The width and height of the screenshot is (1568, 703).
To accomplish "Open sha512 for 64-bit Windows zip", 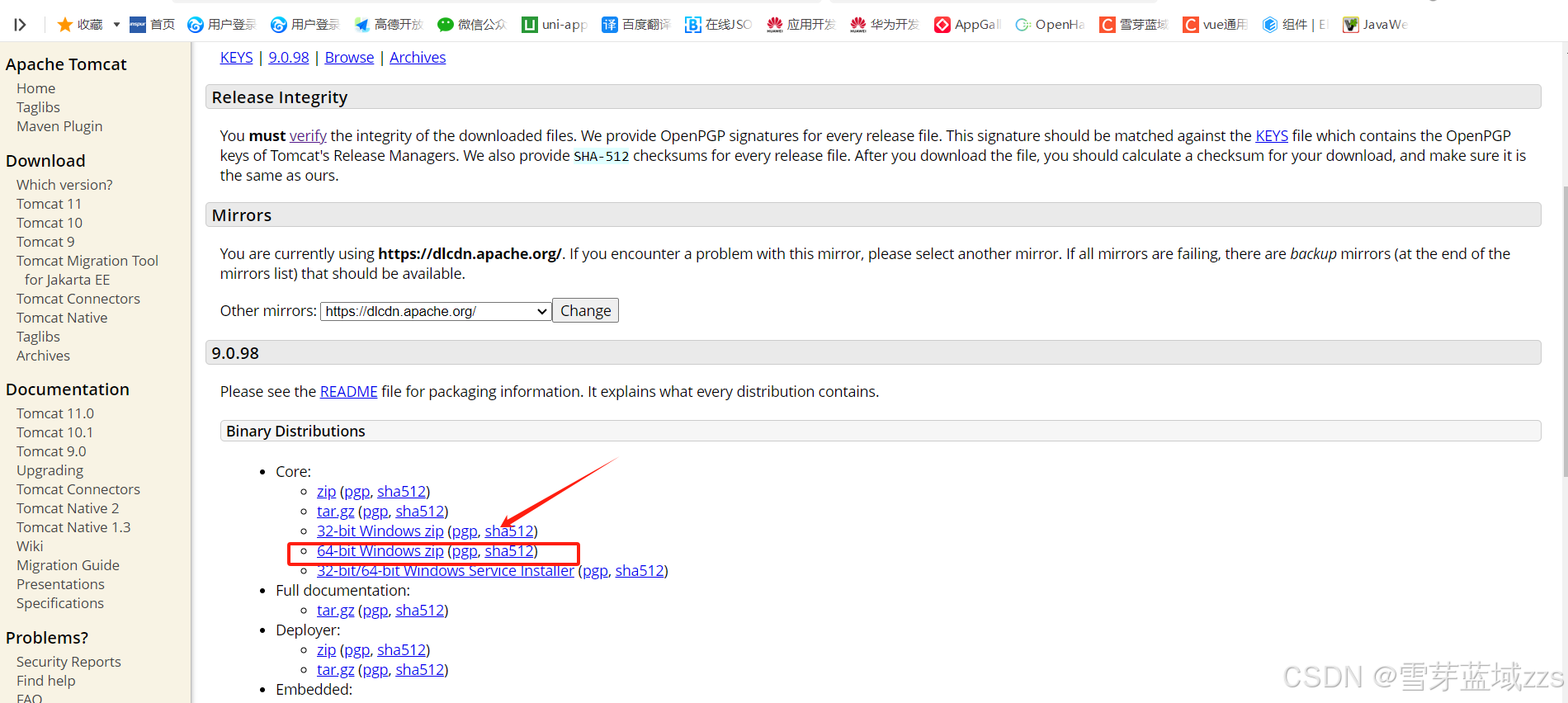I will [x=508, y=551].
